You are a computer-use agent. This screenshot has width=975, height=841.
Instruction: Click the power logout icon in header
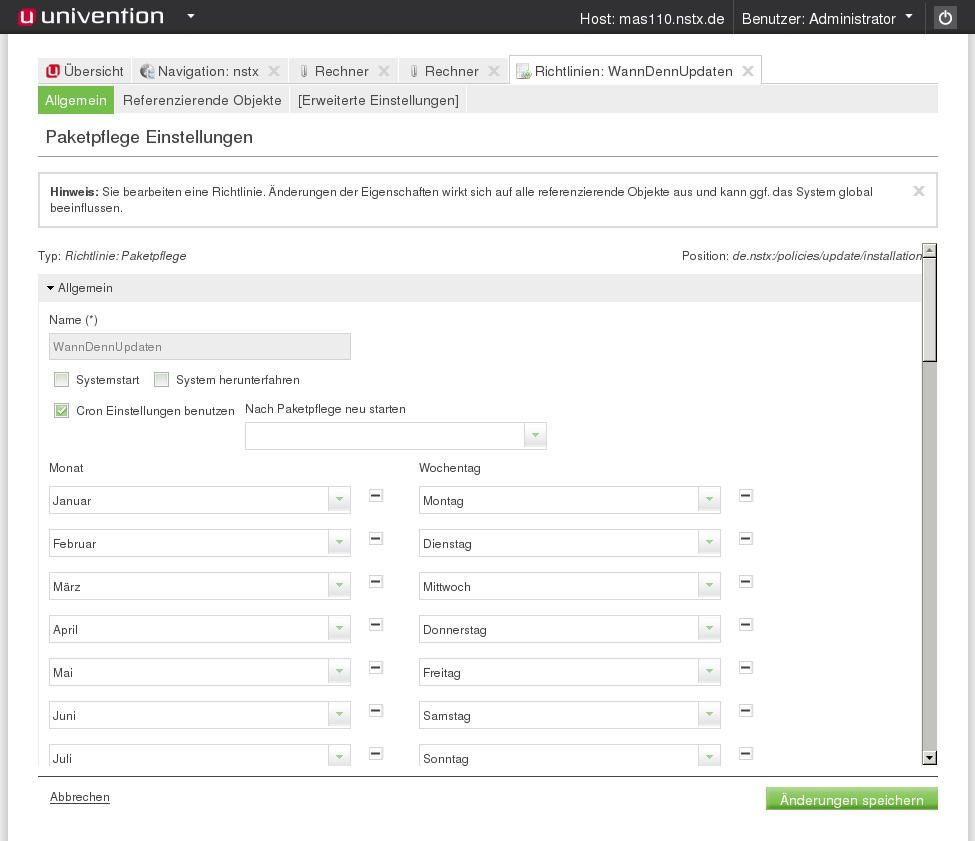click(945, 18)
